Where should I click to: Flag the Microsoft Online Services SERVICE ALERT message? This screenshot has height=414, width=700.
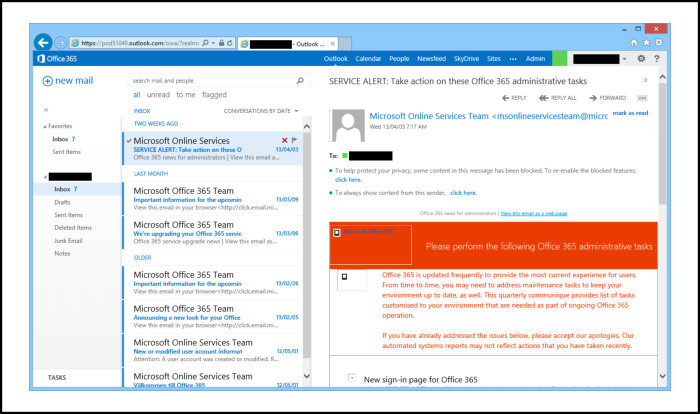(294, 140)
